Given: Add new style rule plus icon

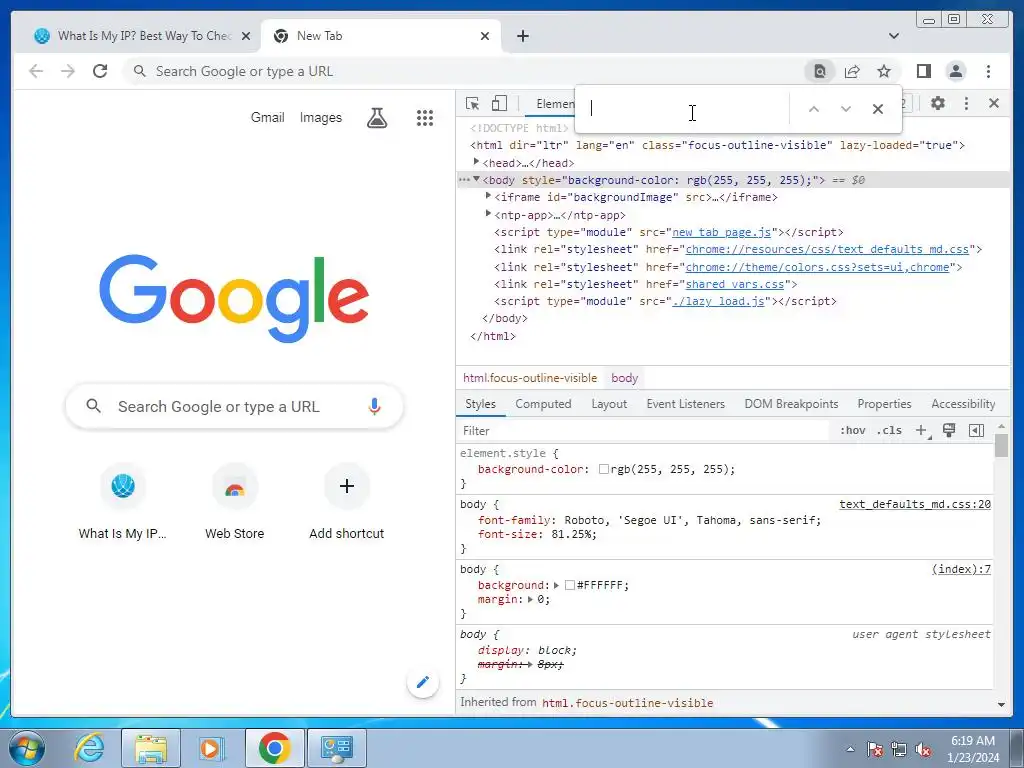Looking at the screenshot, I should (923, 430).
